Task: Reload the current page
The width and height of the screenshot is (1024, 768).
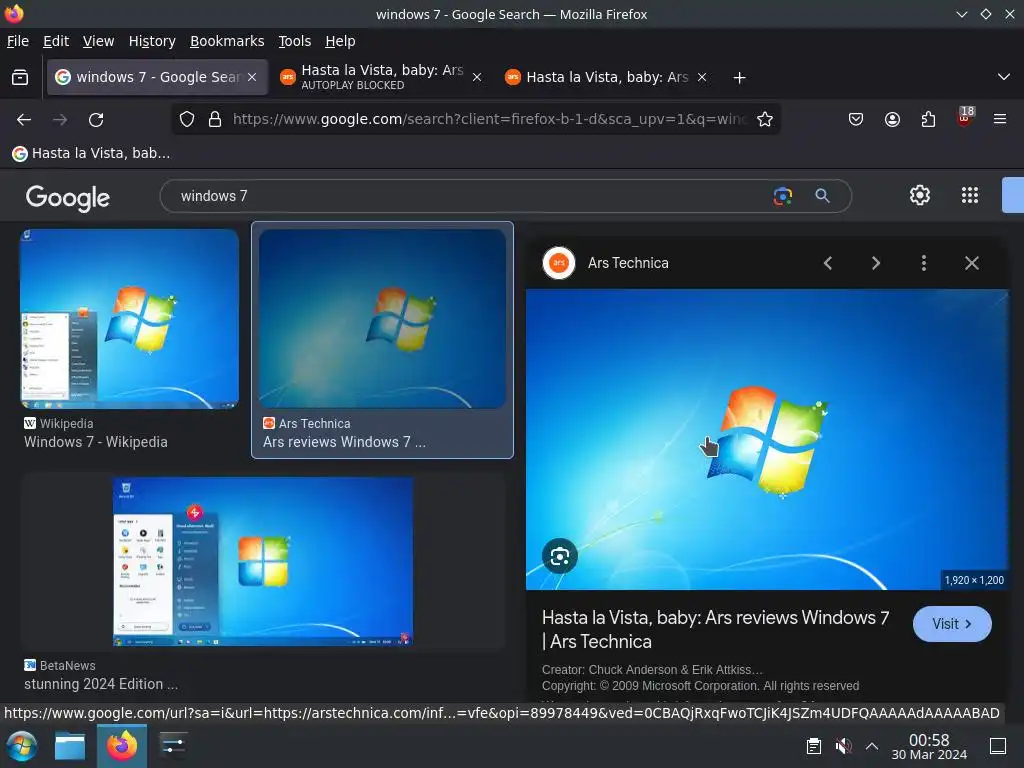Action: tap(96, 120)
